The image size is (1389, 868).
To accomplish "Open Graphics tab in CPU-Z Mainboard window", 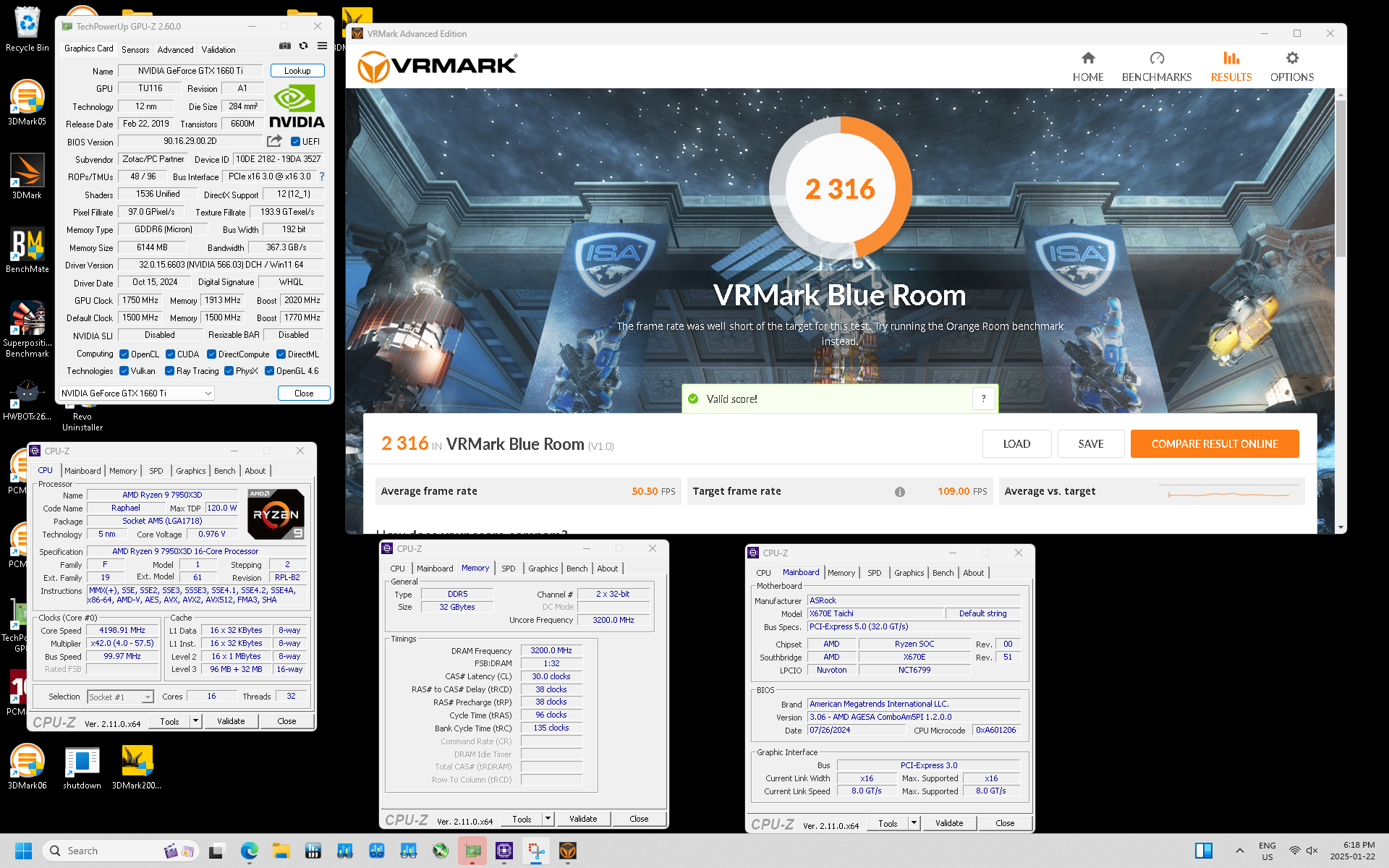I will pyautogui.click(x=909, y=573).
